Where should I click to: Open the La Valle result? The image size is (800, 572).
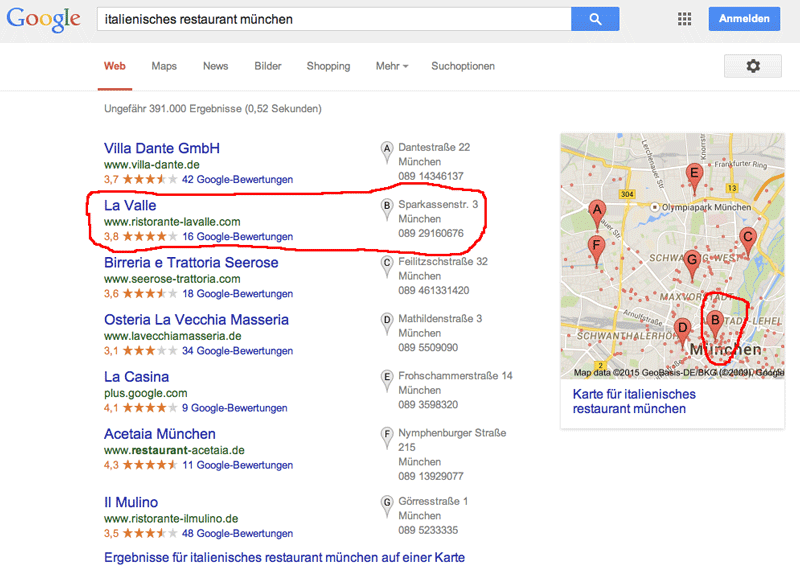[x=130, y=206]
